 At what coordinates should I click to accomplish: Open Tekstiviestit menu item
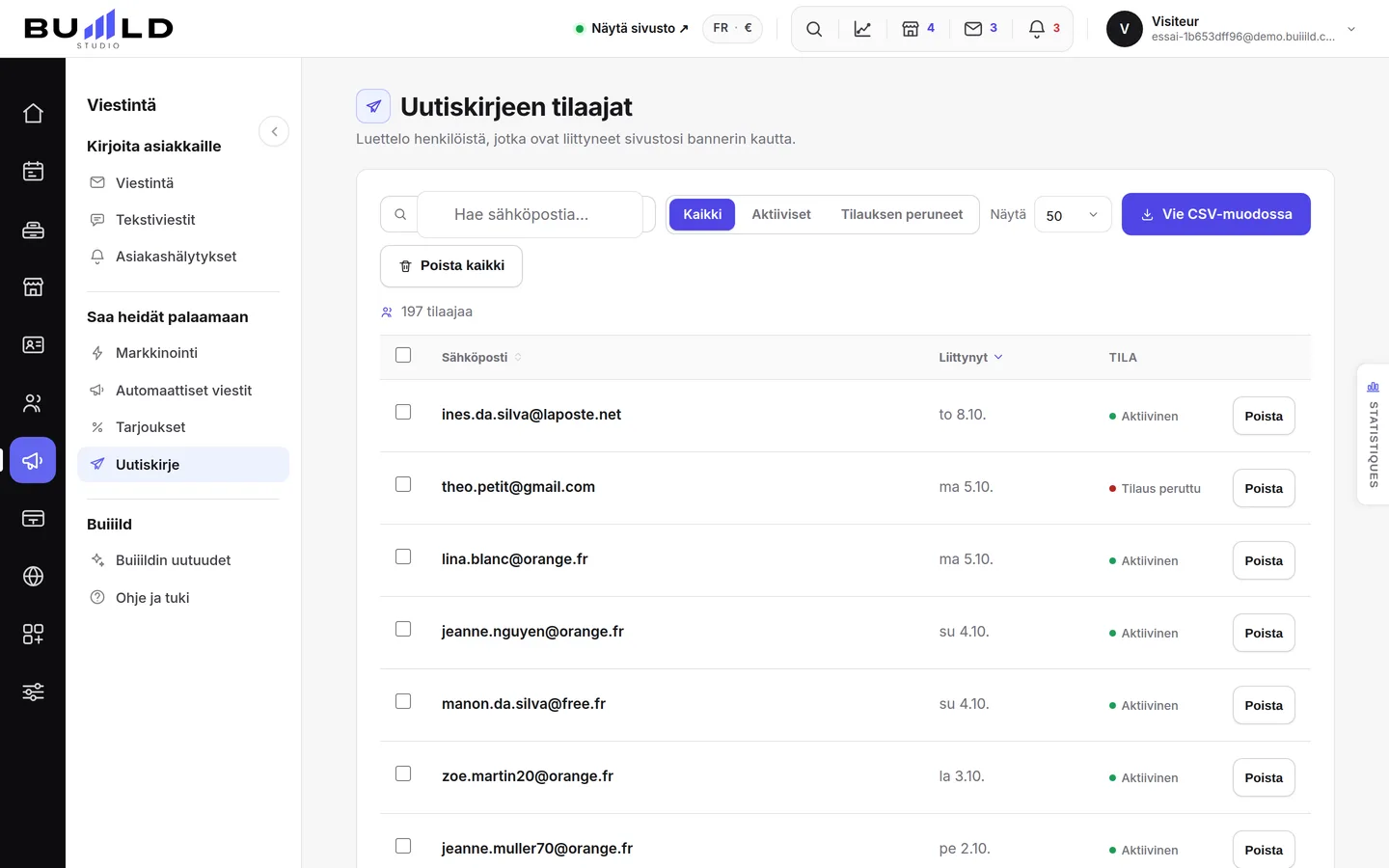[x=183, y=220]
